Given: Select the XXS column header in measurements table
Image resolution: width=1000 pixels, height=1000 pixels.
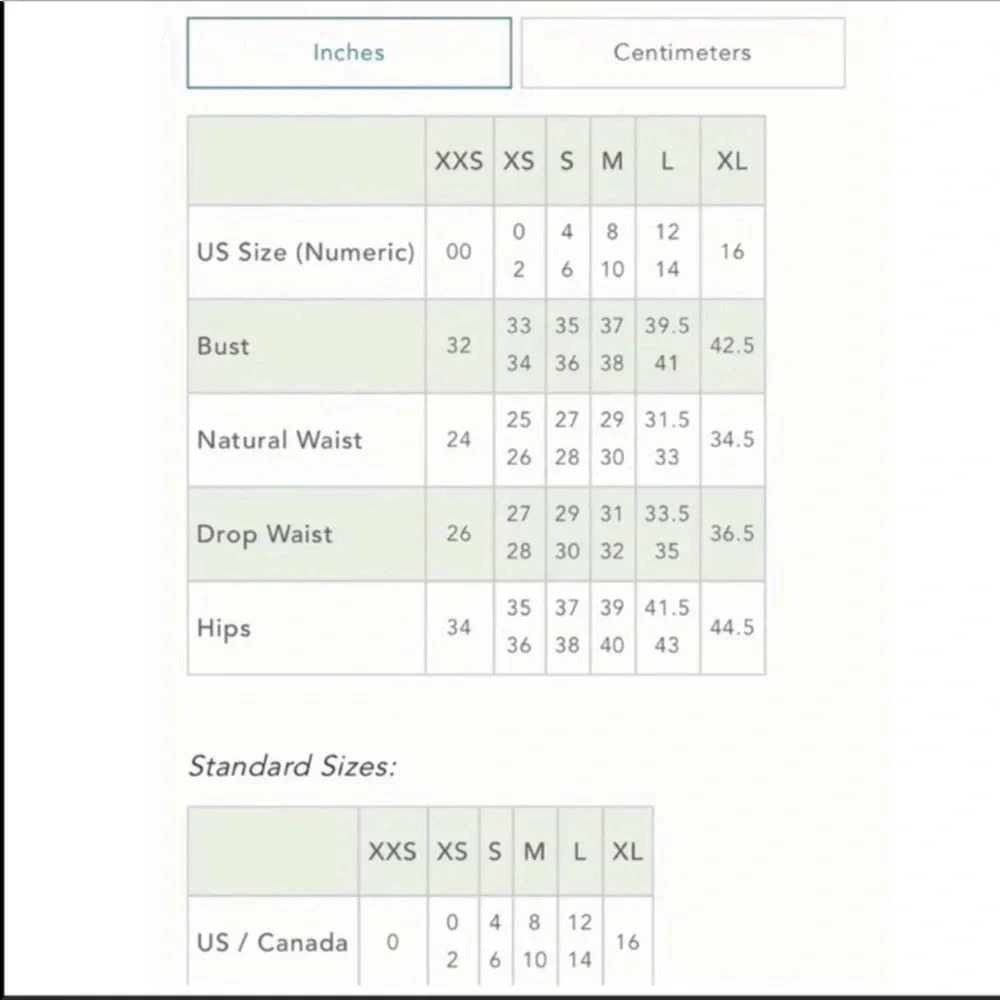Looking at the screenshot, I should point(459,161).
